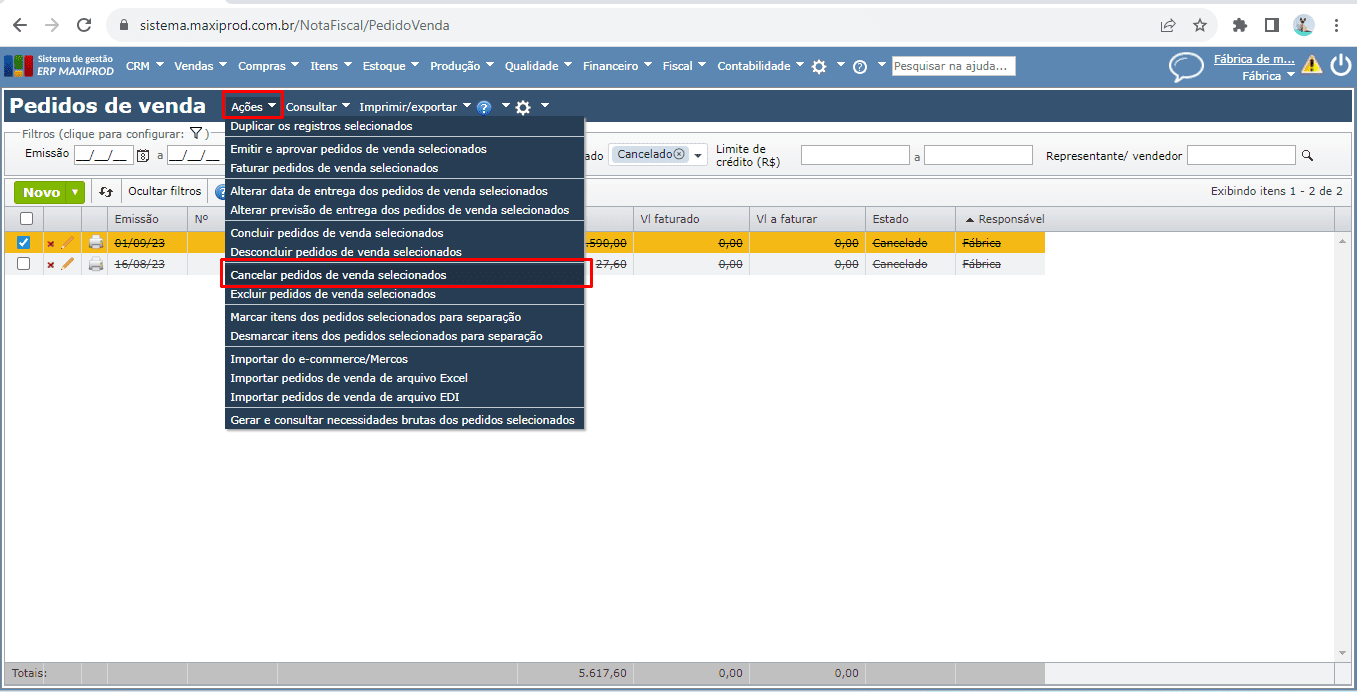1357x692 pixels.
Task: Open the Fábrica company dropdown
Action: [x=1268, y=75]
